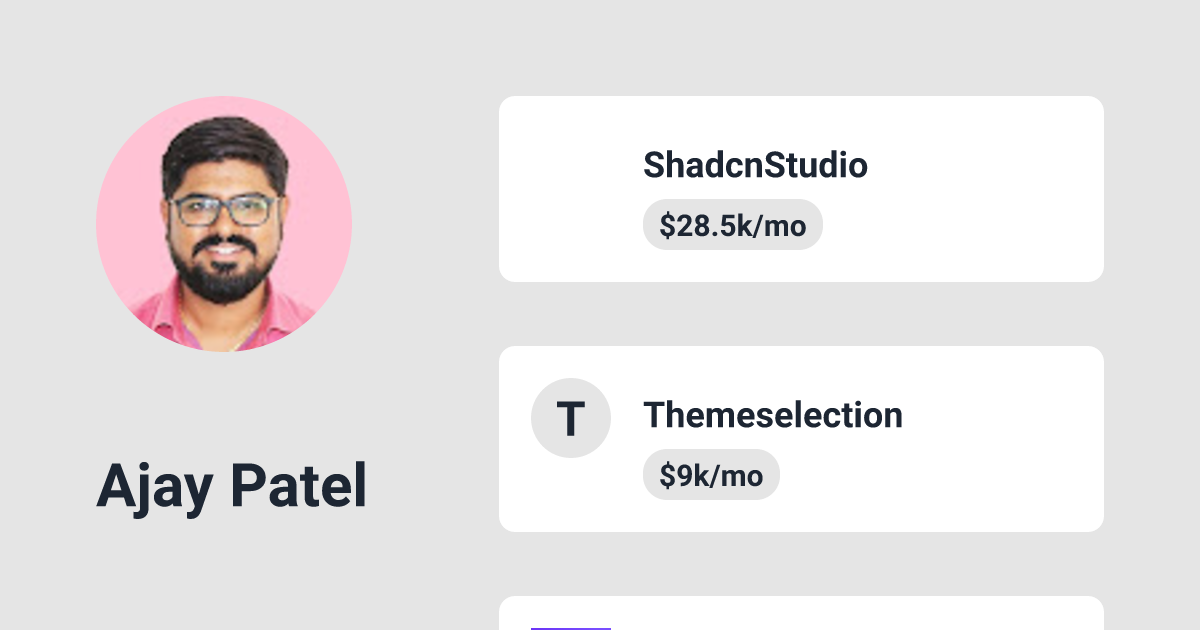Open the ShadcnStudio product title
This screenshot has height=630, width=1200.
pos(755,165)
